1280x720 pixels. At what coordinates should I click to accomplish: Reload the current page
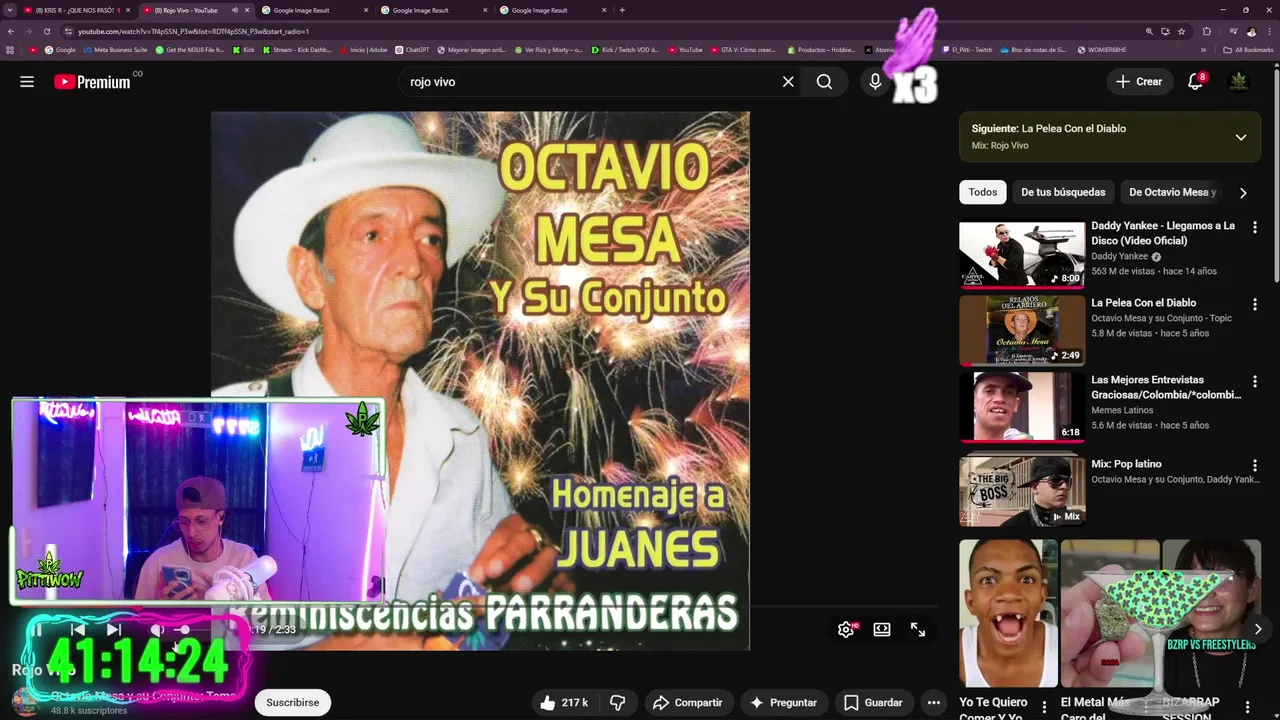pos(47,31)
